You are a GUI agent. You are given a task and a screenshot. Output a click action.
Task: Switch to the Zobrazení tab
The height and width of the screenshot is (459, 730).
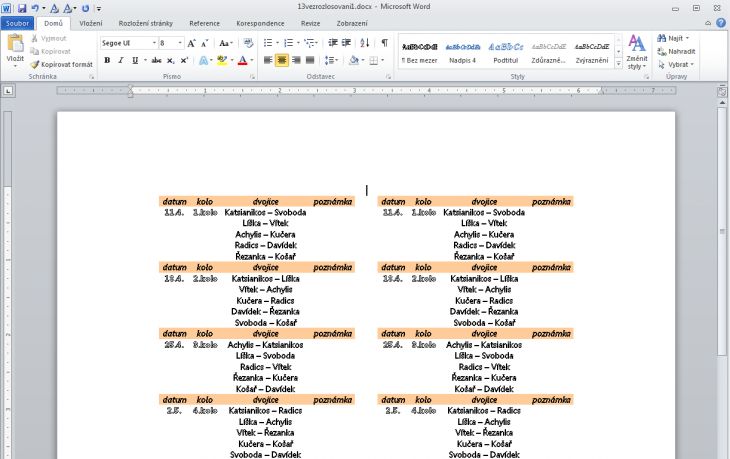point(352,23)
